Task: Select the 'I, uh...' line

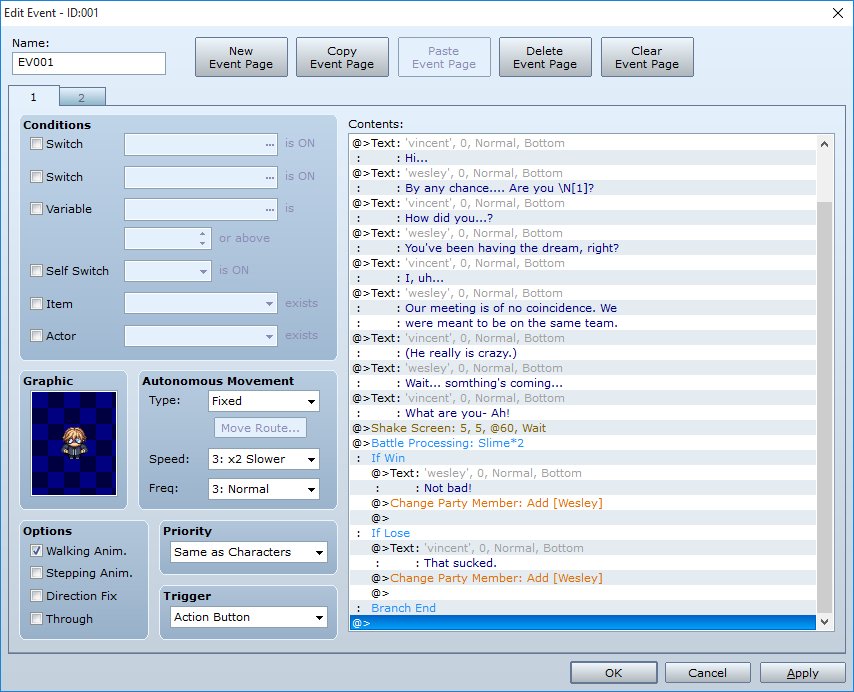Action: click(x=583, y=278)
